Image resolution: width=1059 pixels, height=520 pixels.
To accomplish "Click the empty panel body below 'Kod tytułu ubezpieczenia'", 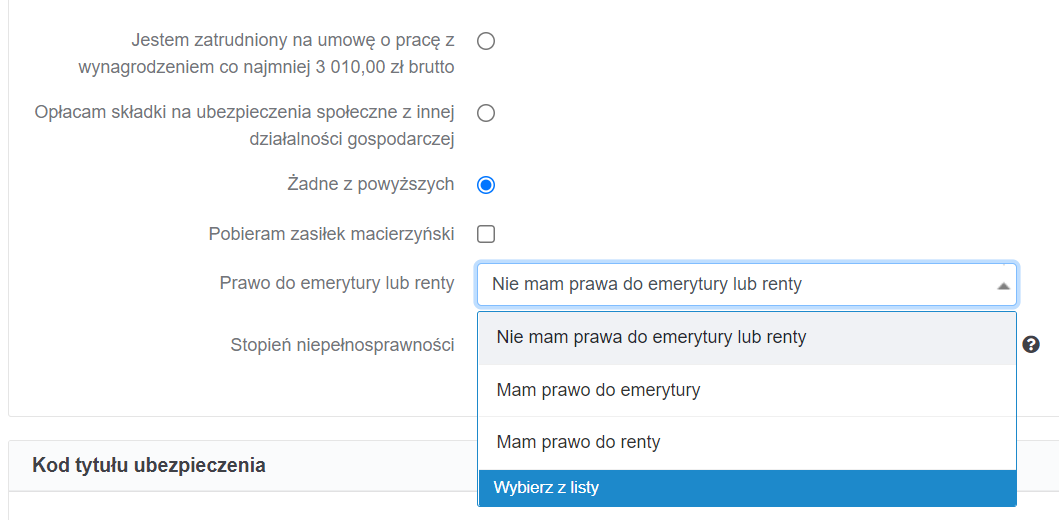I will click(x=243, y=506).
